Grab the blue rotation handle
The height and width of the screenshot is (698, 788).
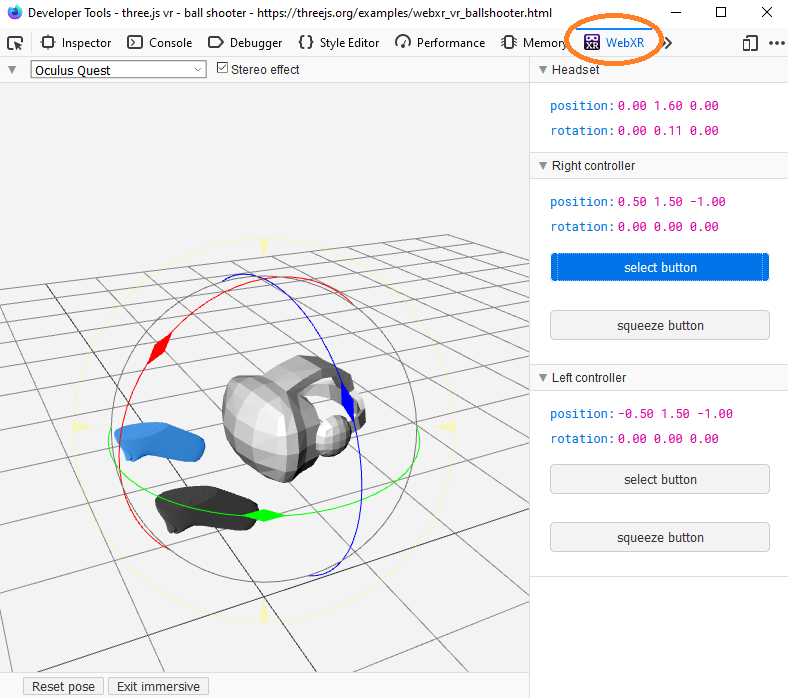point(347,401)
